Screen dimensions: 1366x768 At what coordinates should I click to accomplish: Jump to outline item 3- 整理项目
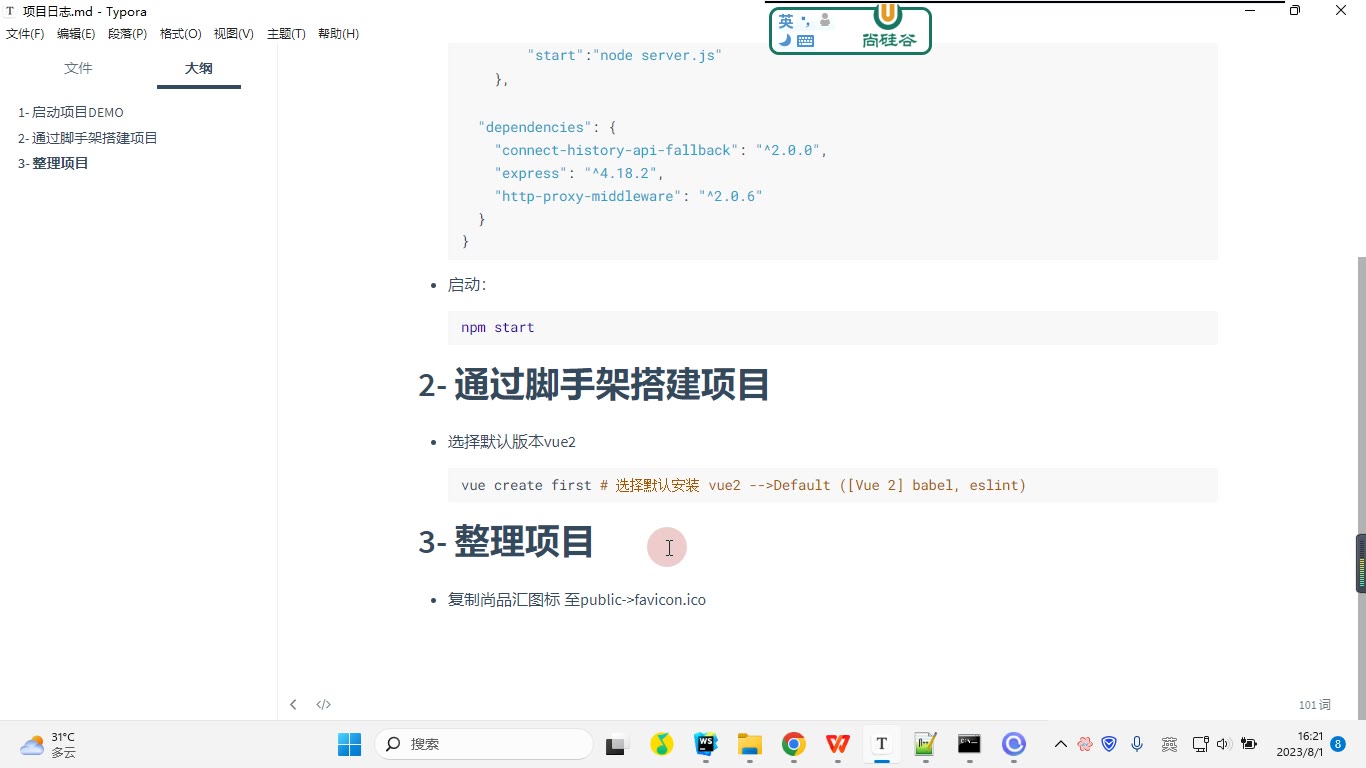coord(53,163)
